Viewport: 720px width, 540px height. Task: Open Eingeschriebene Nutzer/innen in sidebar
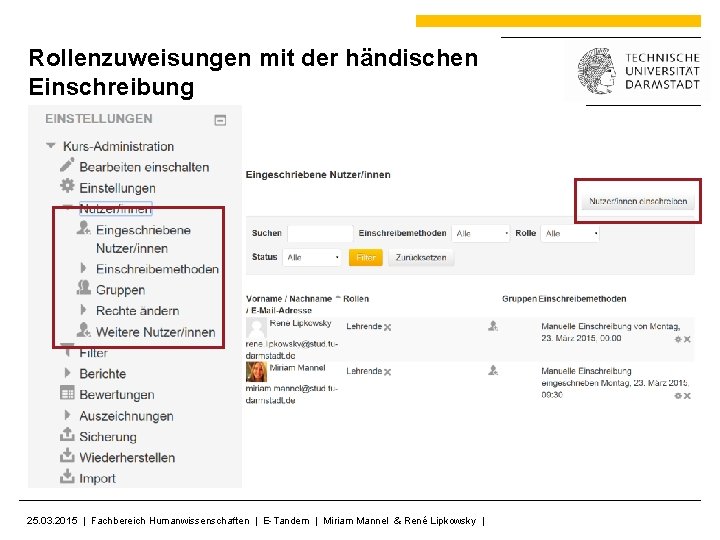pos(143,239)
